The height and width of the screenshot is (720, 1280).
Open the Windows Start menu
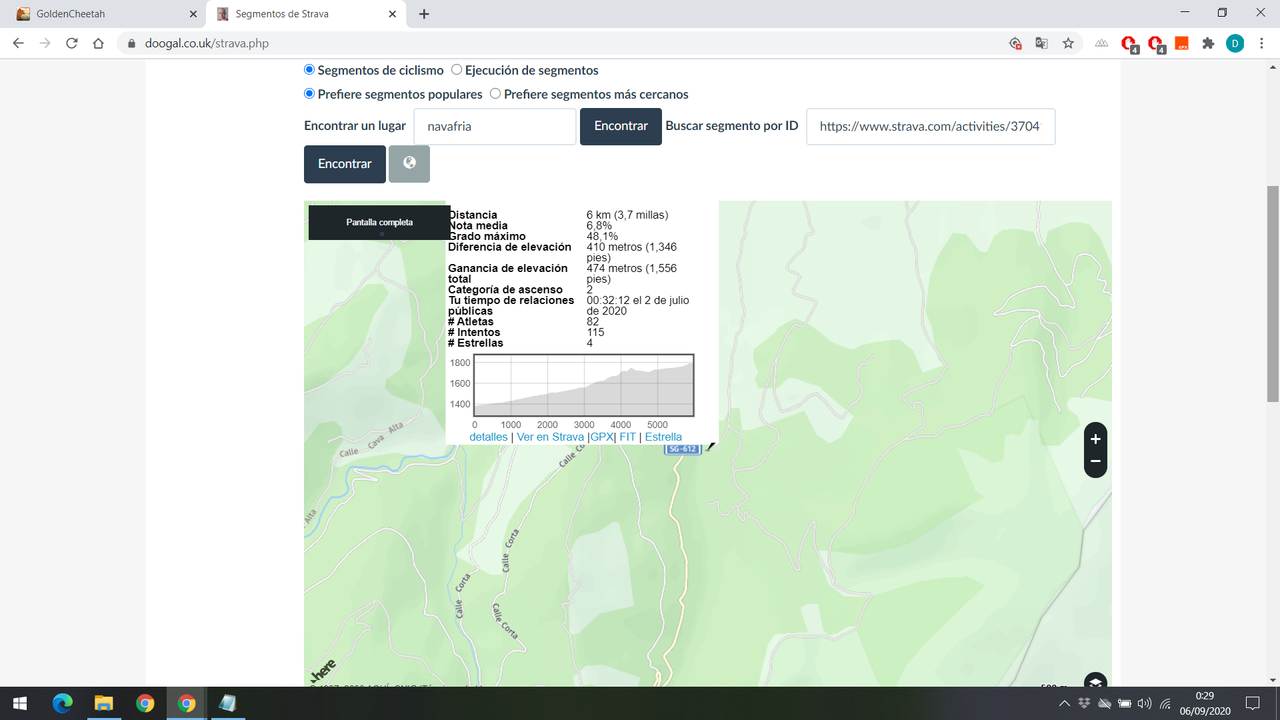click(x=20, y=703)
